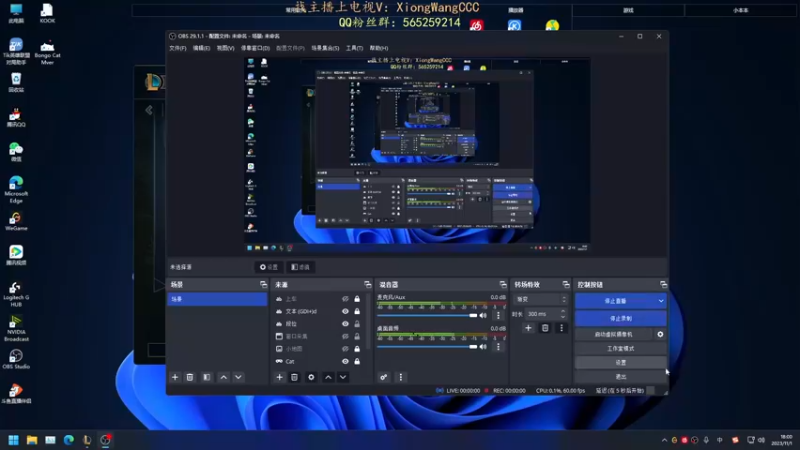Undock the Scene Transitions panel
Image resolution: width=800 pixels, height=450 pixels.
point(566,284)
